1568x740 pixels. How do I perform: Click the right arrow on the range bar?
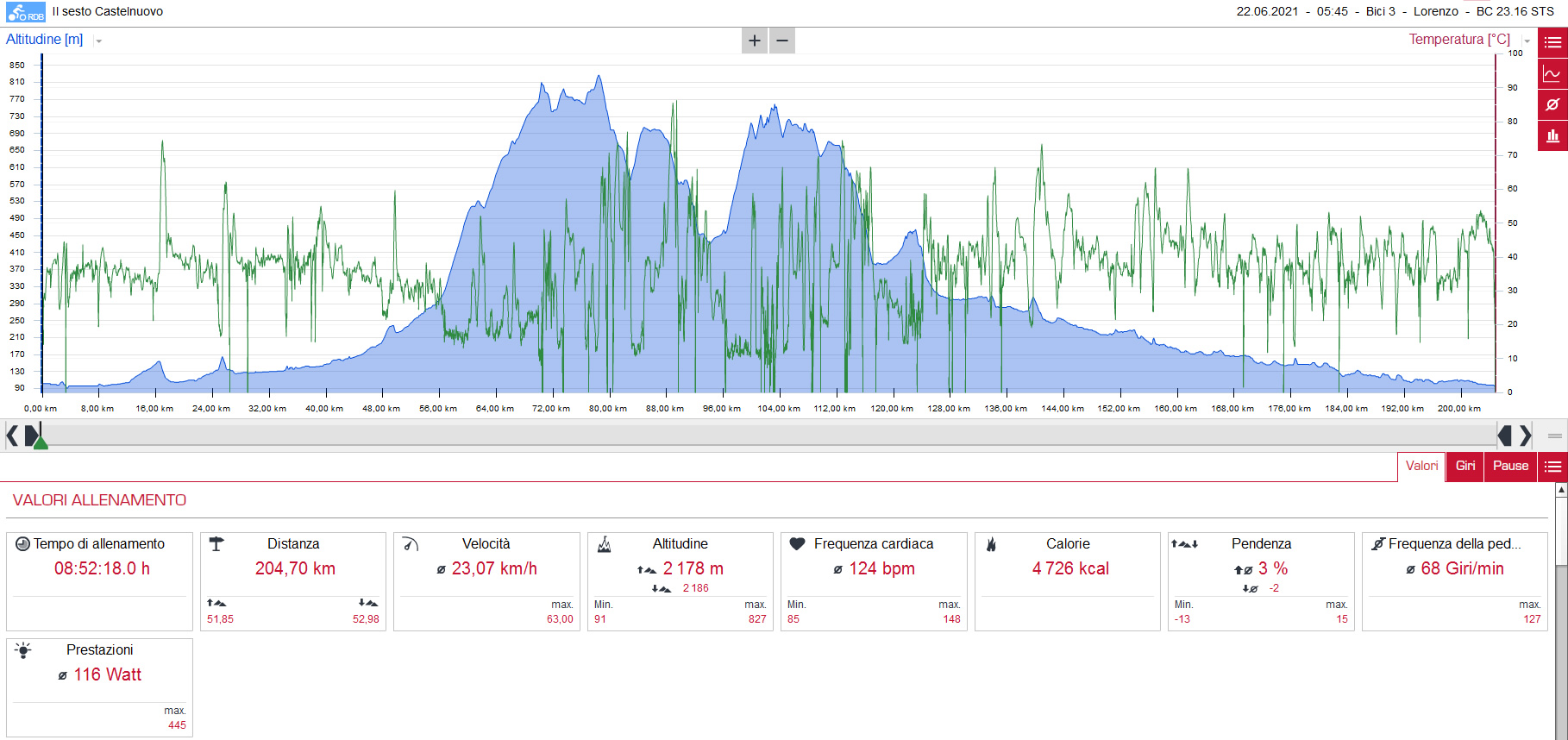(1525, 436)
